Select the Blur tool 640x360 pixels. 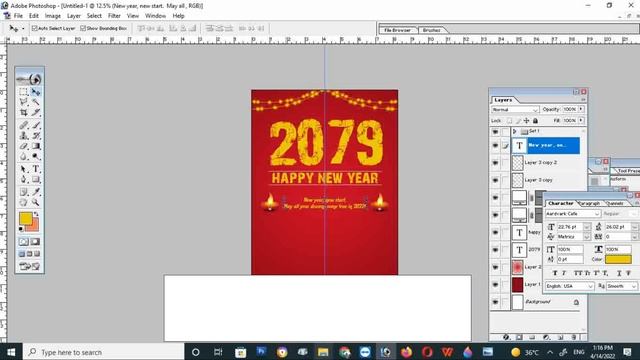[x=24, y=156]
